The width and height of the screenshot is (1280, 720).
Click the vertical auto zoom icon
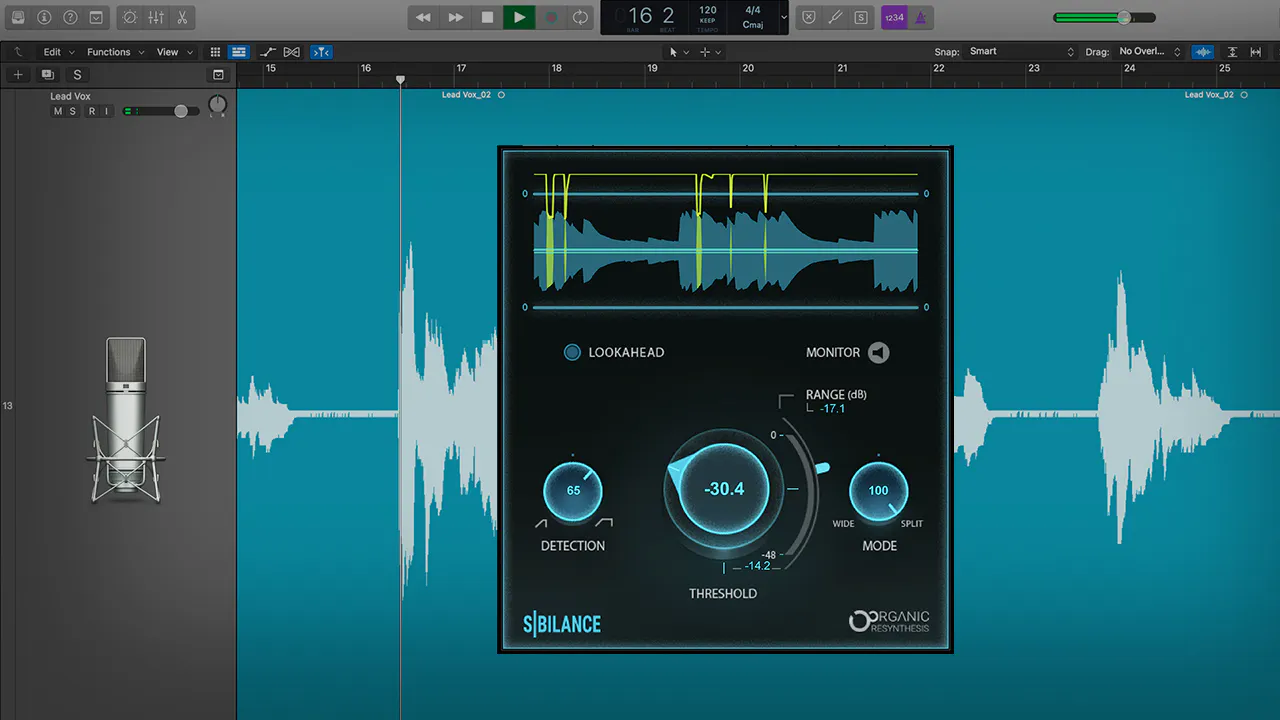click(1232, 52)
